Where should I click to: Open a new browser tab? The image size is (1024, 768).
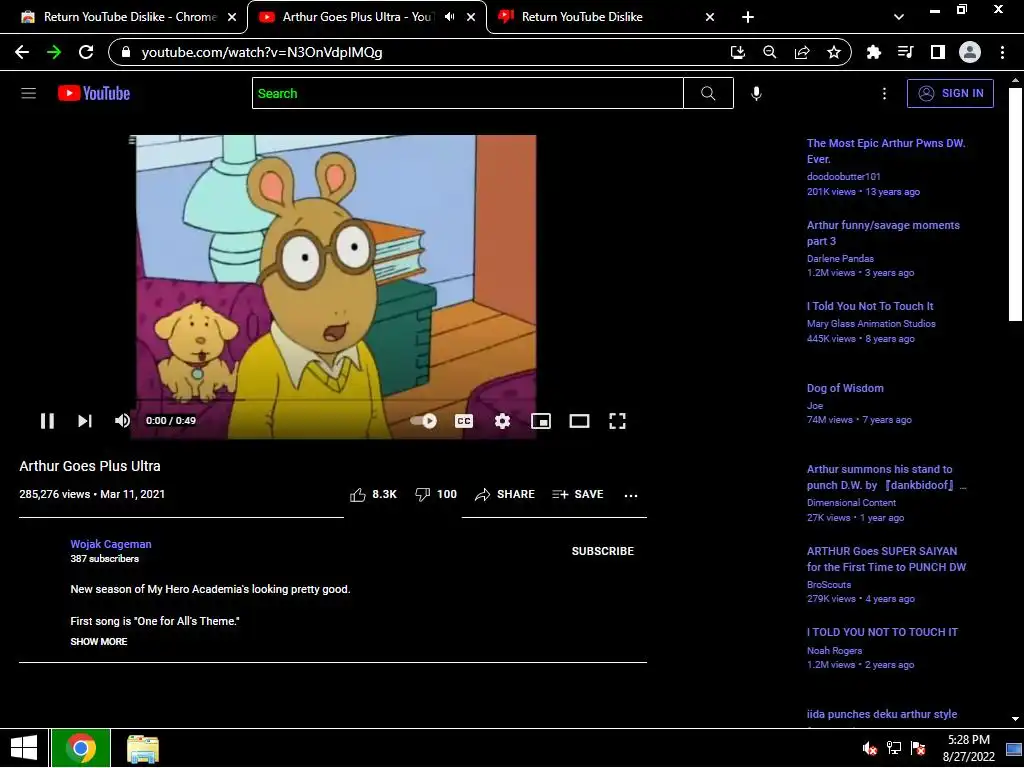tap(748, 17)
